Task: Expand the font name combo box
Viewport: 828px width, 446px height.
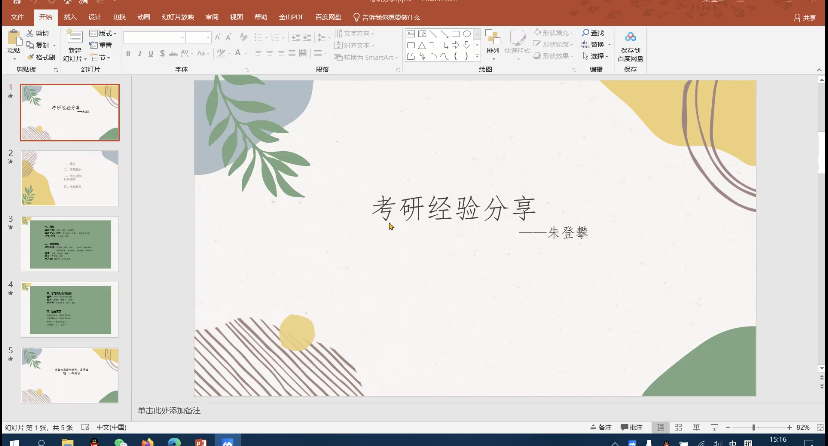Action: [182, 37]
